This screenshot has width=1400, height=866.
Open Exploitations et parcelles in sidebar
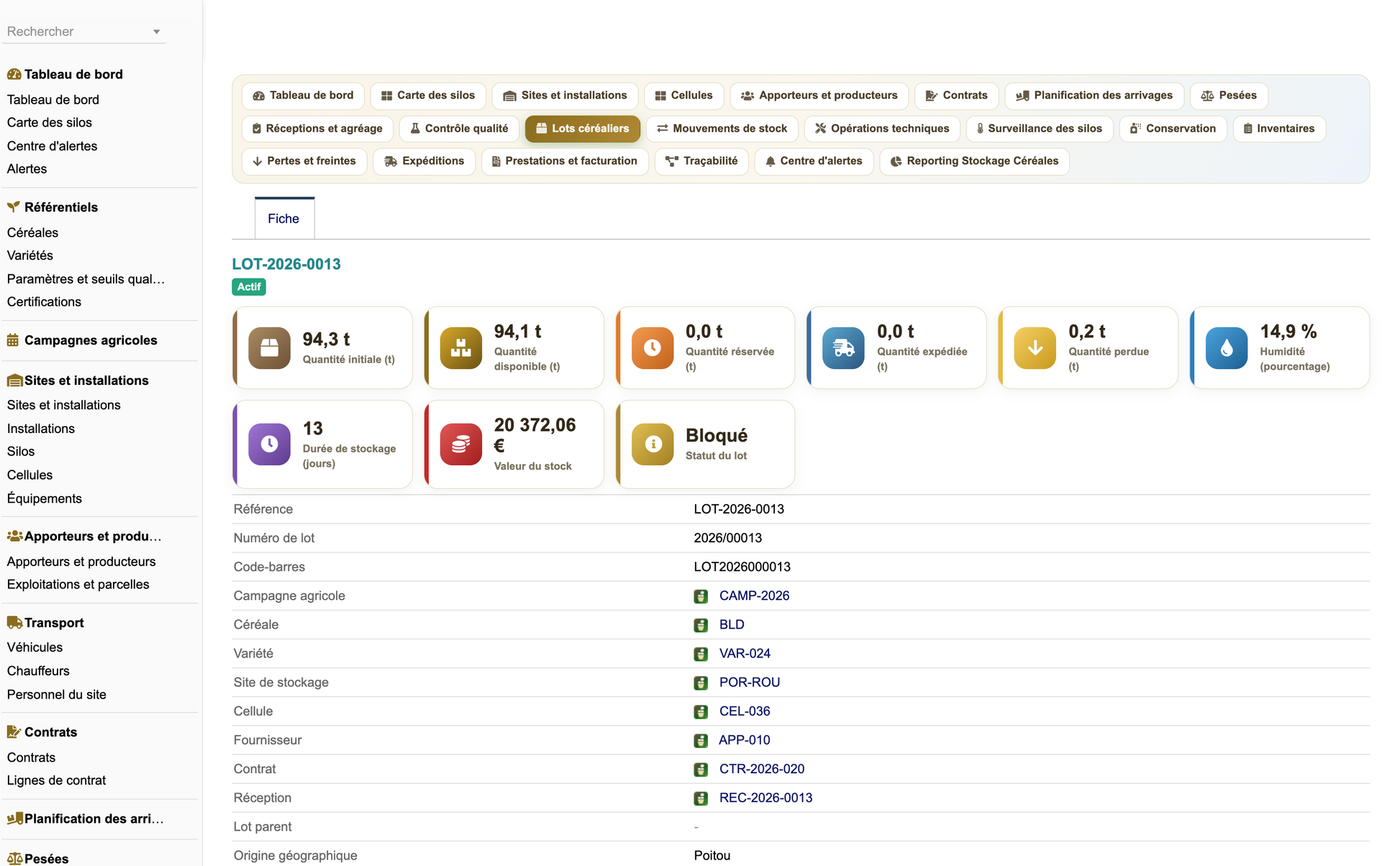[78, 585]
